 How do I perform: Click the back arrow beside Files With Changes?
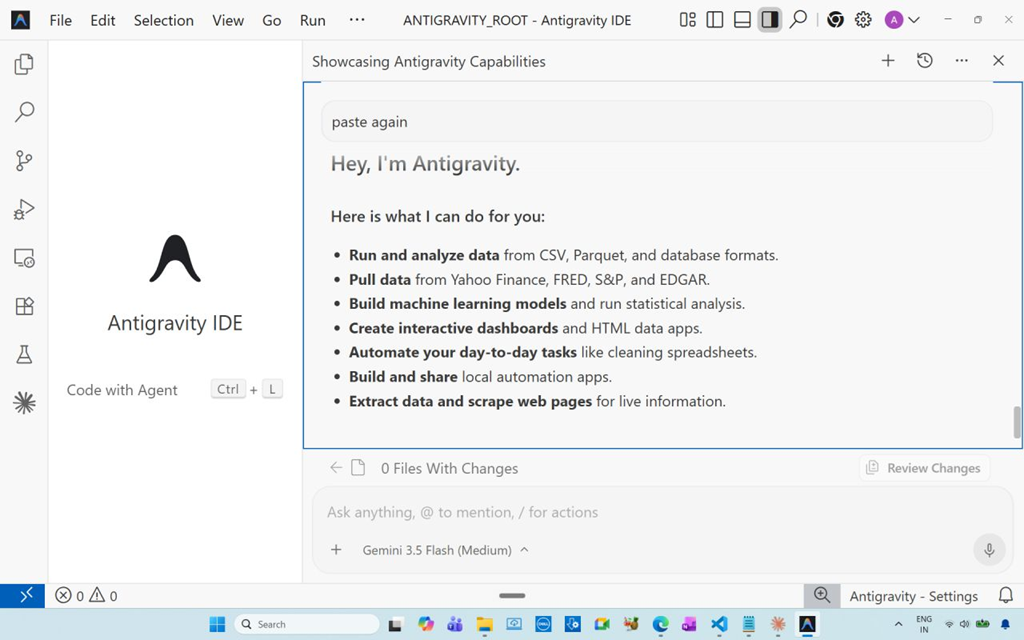click(336, 468)
